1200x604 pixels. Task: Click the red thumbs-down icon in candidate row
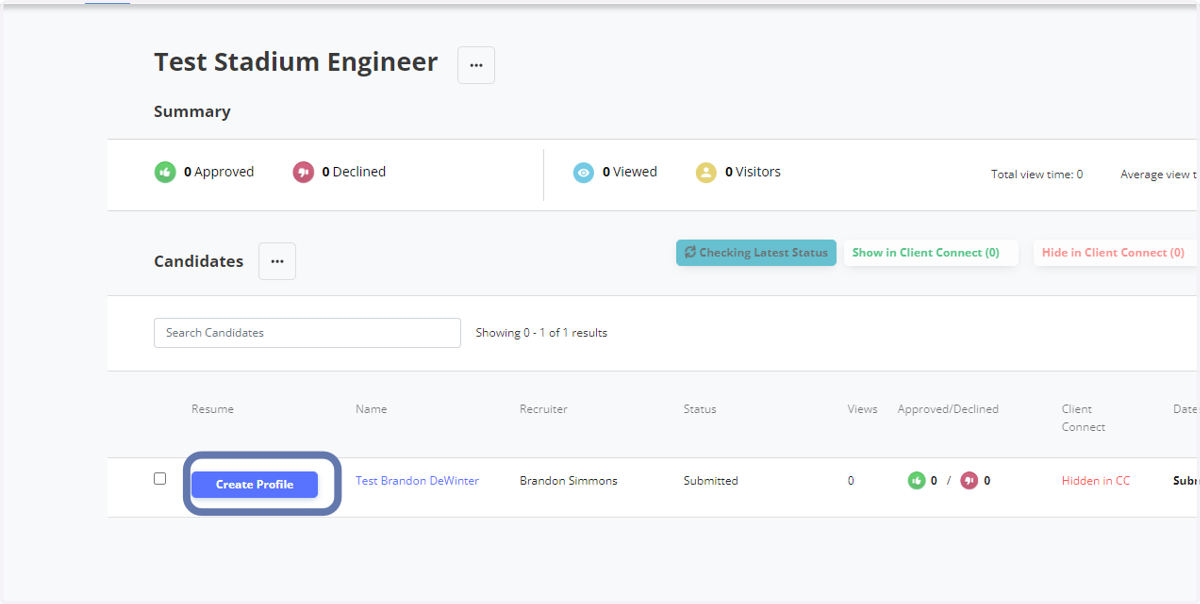coord(969,481)
